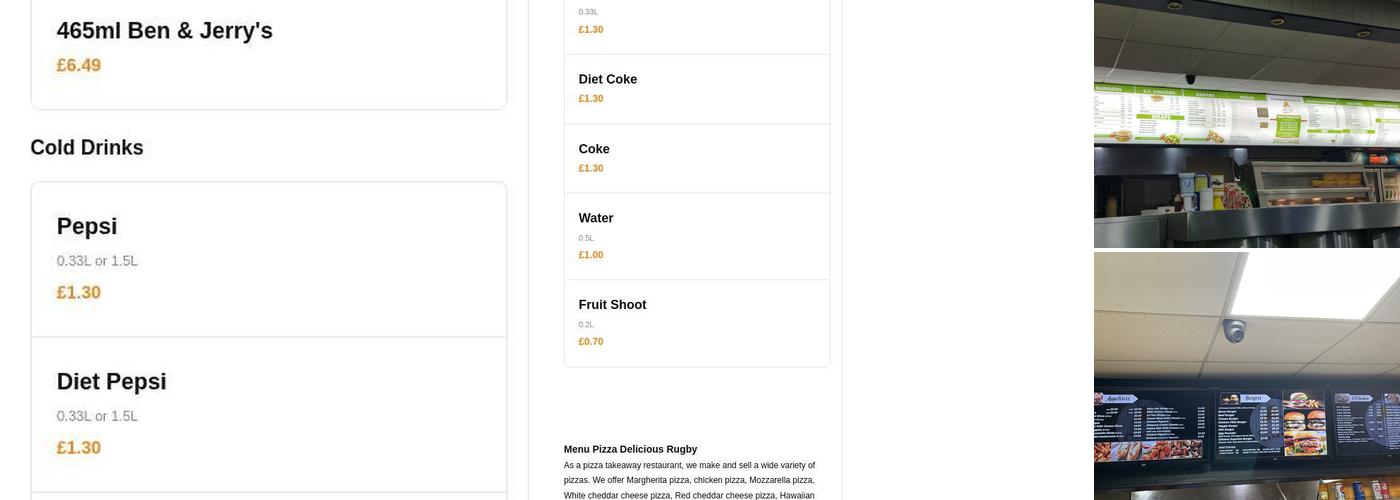This screenshot has width=1400, height=500.
Task: Click the £1.30 price under Pepsi
Action: pos(79,292)
